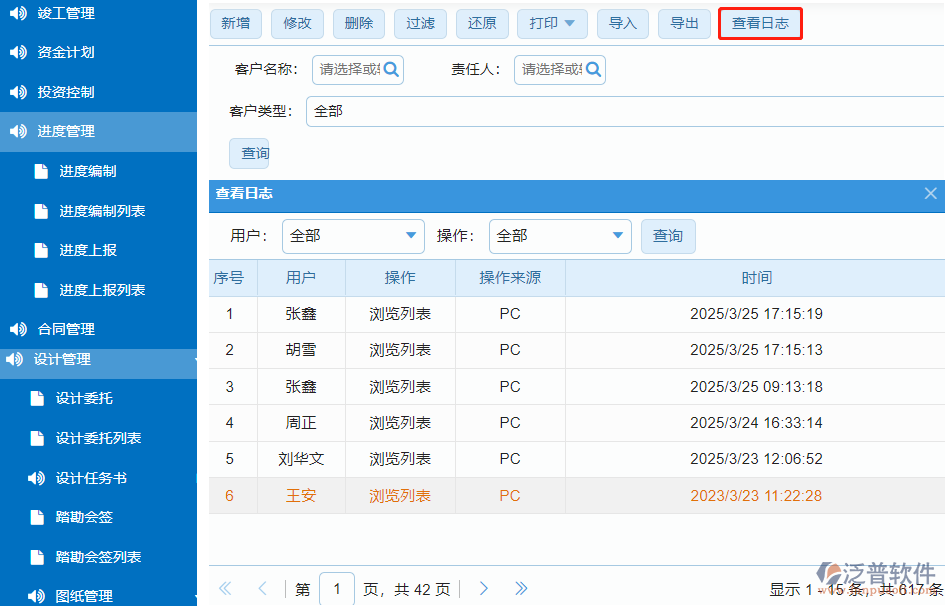Open the 用户 dropdown in log panel
The image size is (946, 606).
tap(353, 236)
